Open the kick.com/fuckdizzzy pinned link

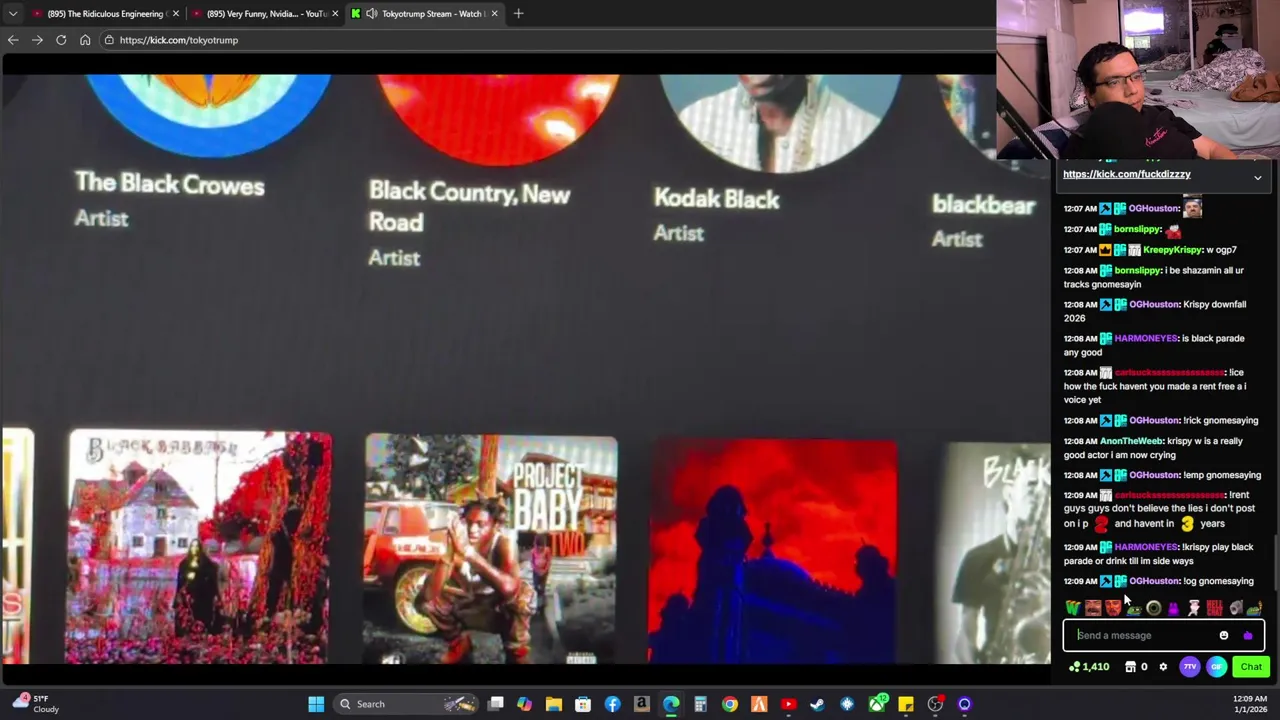tap(1127, 174)
